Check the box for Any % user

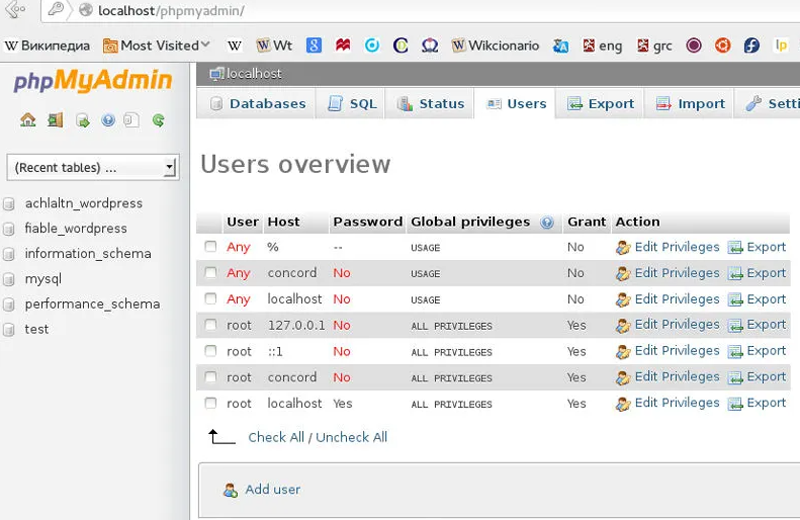coord(211,247)
